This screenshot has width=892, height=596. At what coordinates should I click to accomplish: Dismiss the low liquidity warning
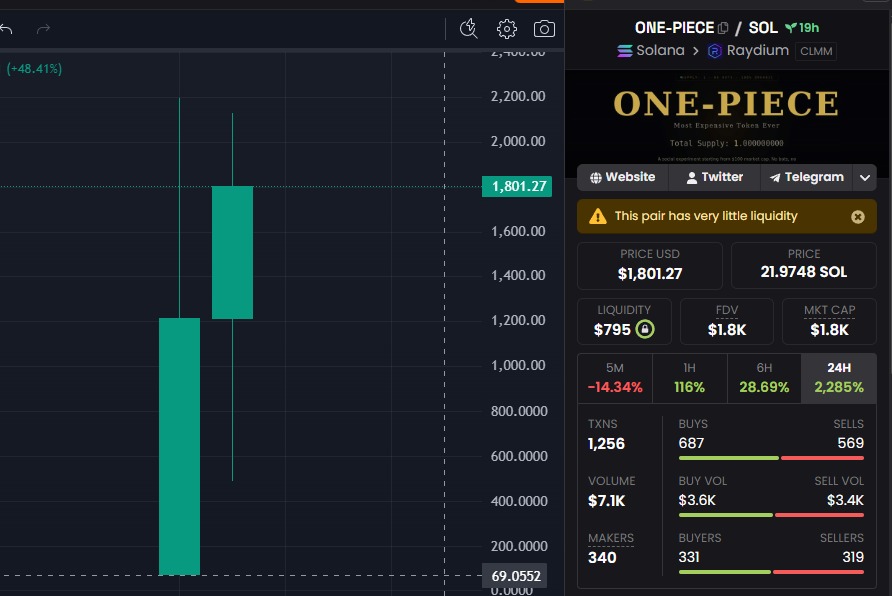click(x=858, y=217)
